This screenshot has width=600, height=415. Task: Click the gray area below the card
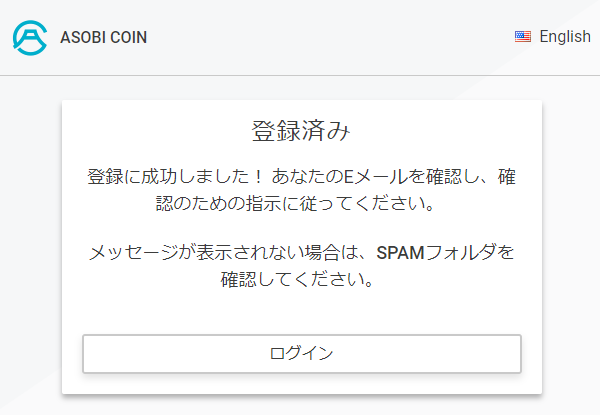[300, 405]
